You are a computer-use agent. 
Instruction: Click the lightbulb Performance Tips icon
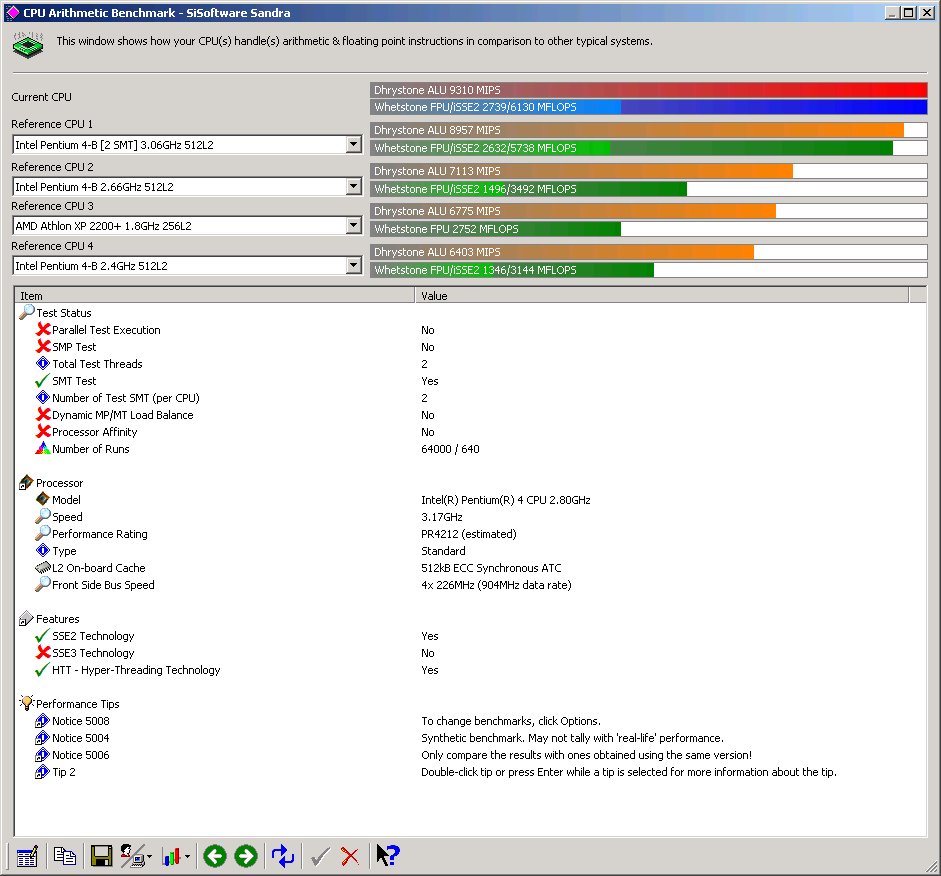[x=26, y=703]
